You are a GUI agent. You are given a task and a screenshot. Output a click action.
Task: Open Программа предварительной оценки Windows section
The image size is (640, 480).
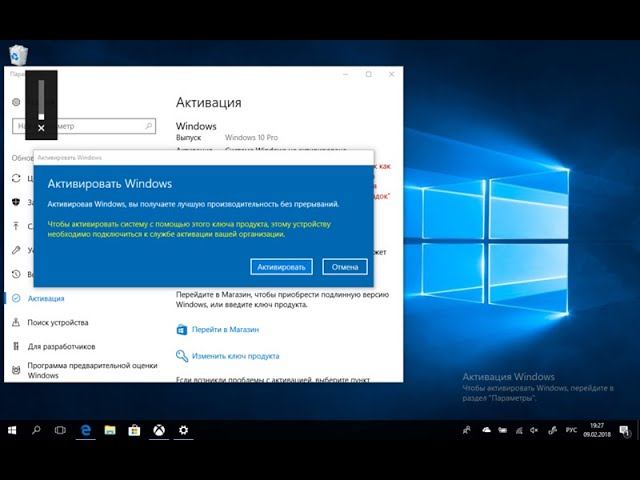point(92,370)
